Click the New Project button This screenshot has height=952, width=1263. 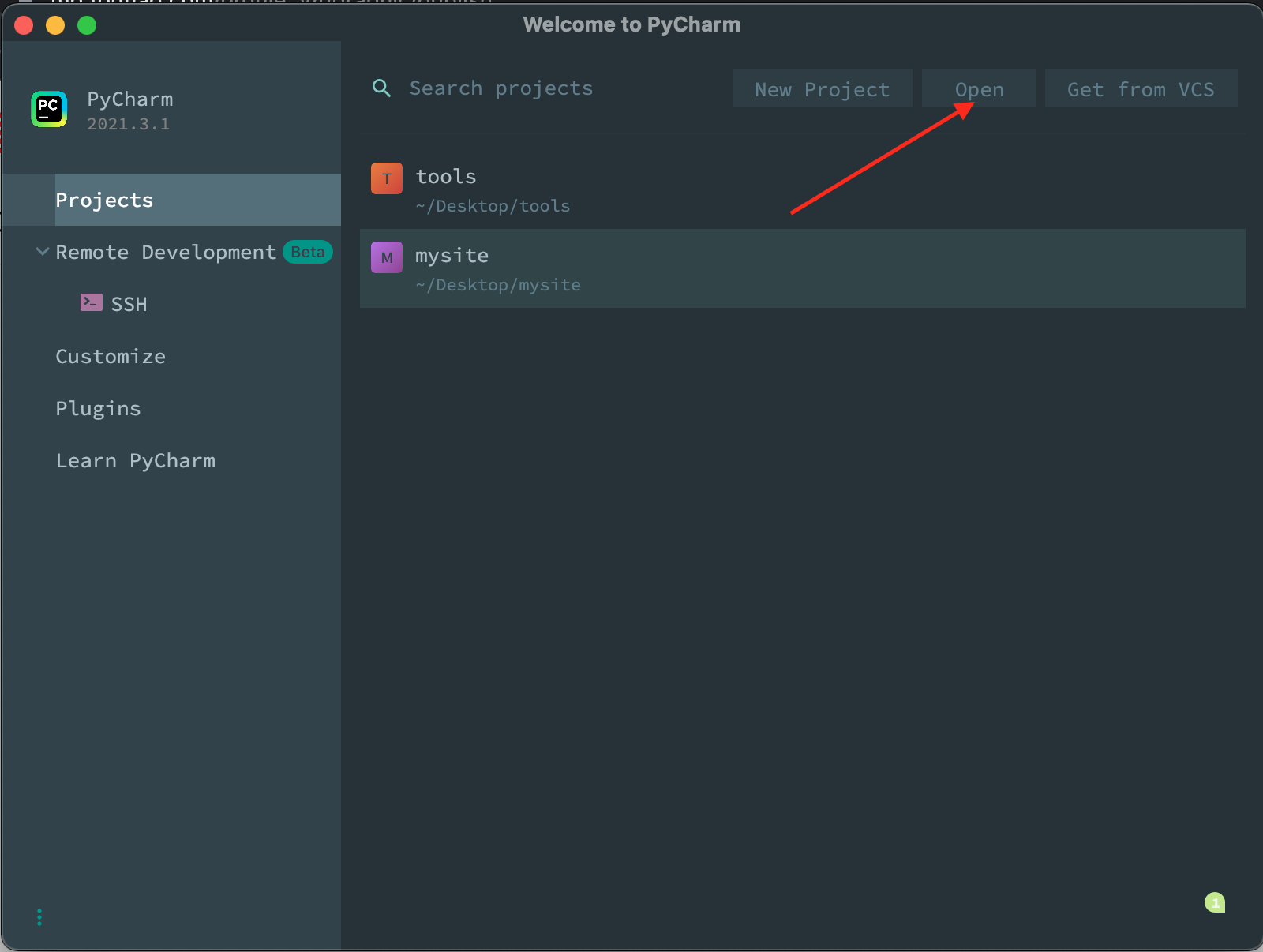click(x=823, y=88)
